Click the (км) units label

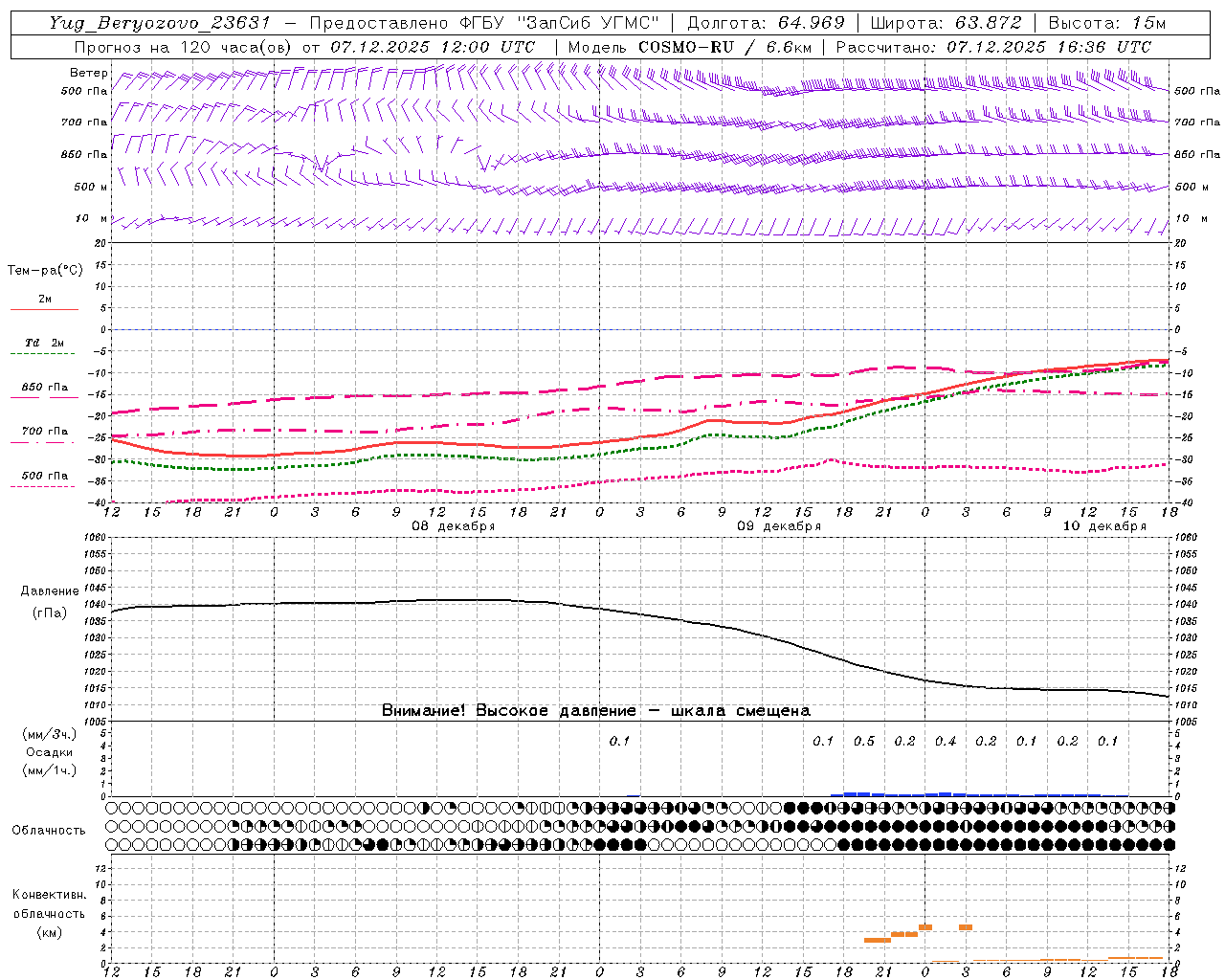pos(50,931)
